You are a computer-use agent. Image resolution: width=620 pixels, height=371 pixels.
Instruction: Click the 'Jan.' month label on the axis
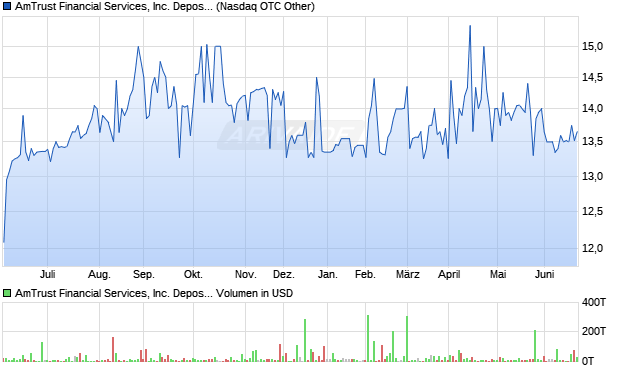point(327,274)
